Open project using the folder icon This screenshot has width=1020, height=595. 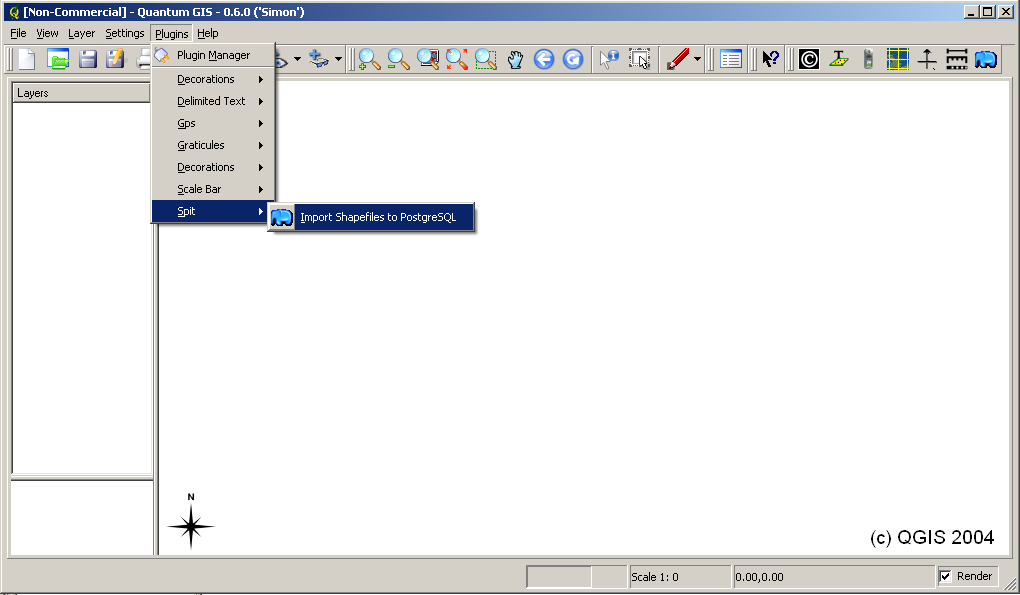click(x=58, y=59)
